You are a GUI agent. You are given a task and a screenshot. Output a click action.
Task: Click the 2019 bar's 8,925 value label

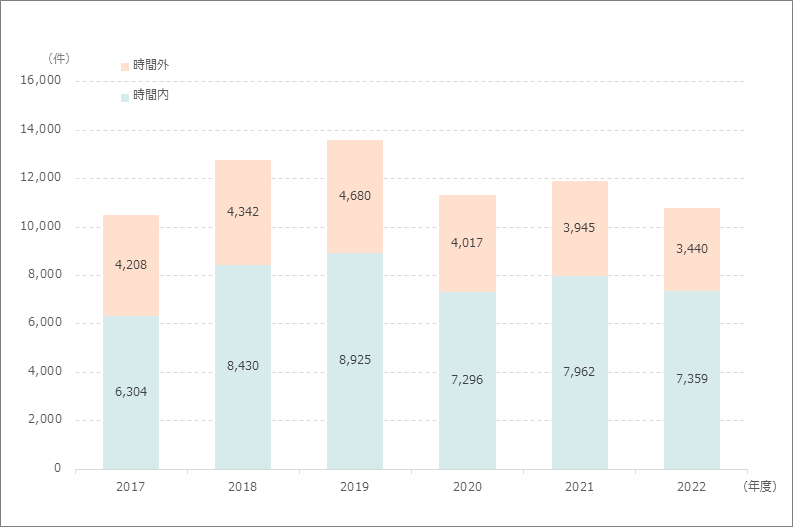(x=355, y=360)
